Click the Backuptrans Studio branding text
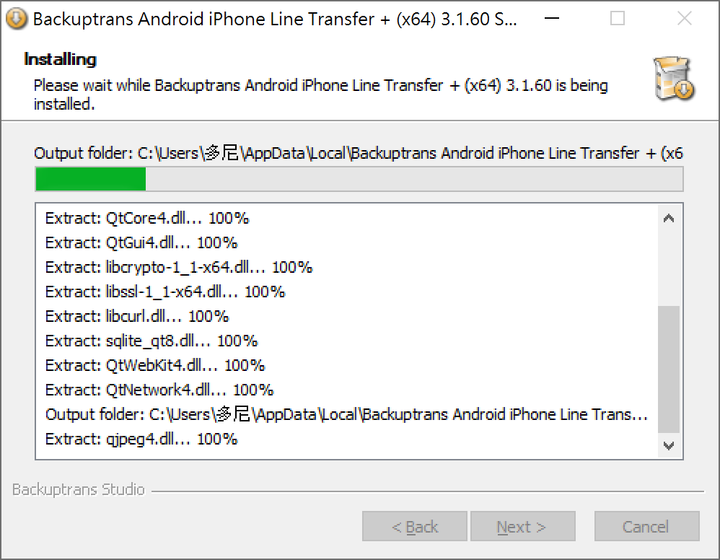 pyautogui.click(x=79, y=490)
